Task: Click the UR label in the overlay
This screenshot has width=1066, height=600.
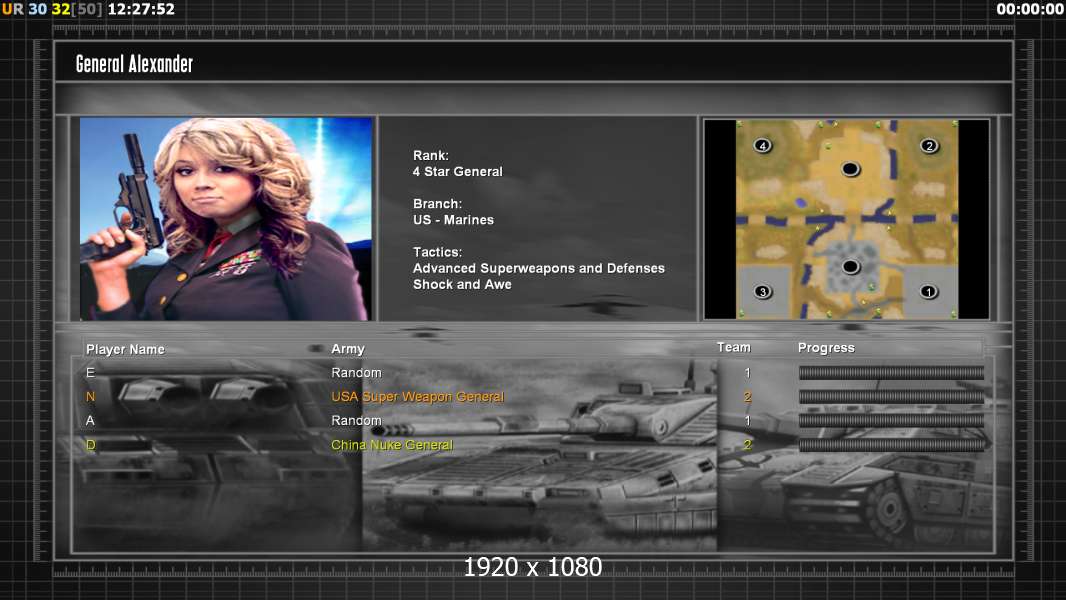Action: (x=12, y=10)
